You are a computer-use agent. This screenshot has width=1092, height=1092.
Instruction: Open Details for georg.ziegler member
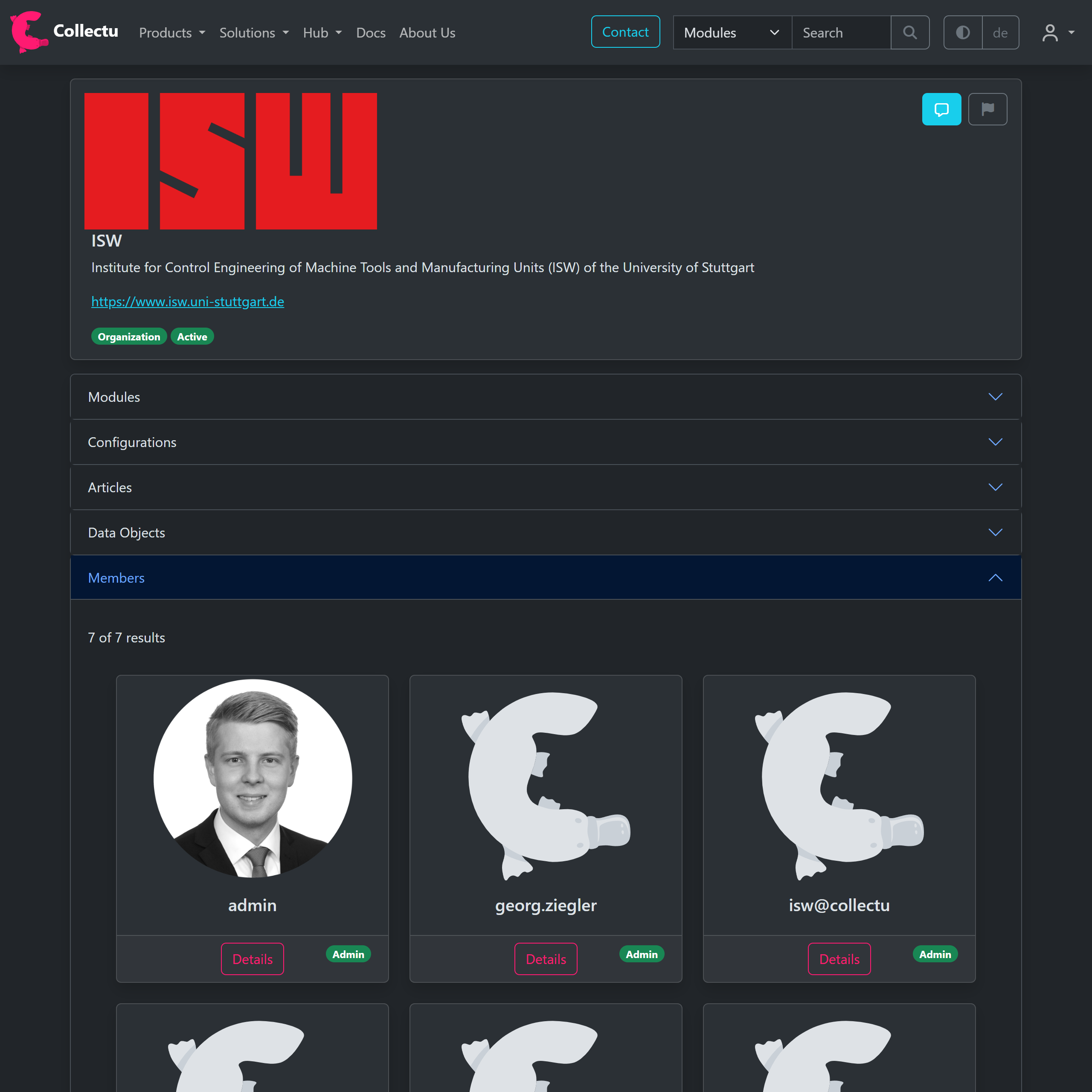[546, 958]
